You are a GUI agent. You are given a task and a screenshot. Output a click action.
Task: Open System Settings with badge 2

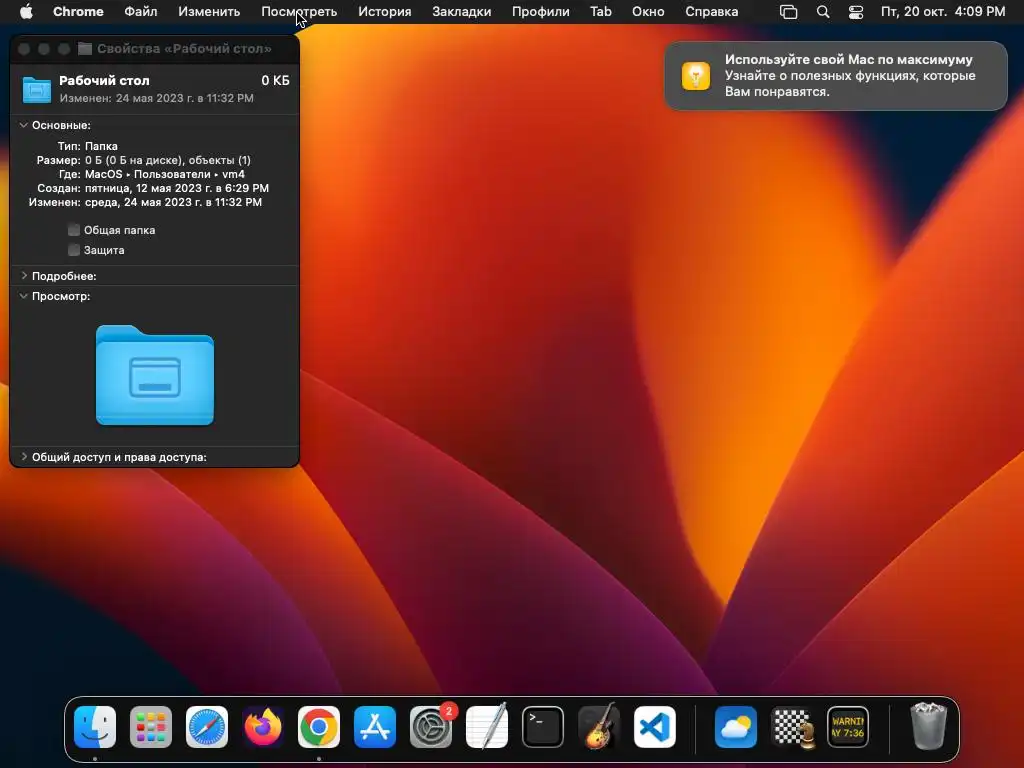431,727
